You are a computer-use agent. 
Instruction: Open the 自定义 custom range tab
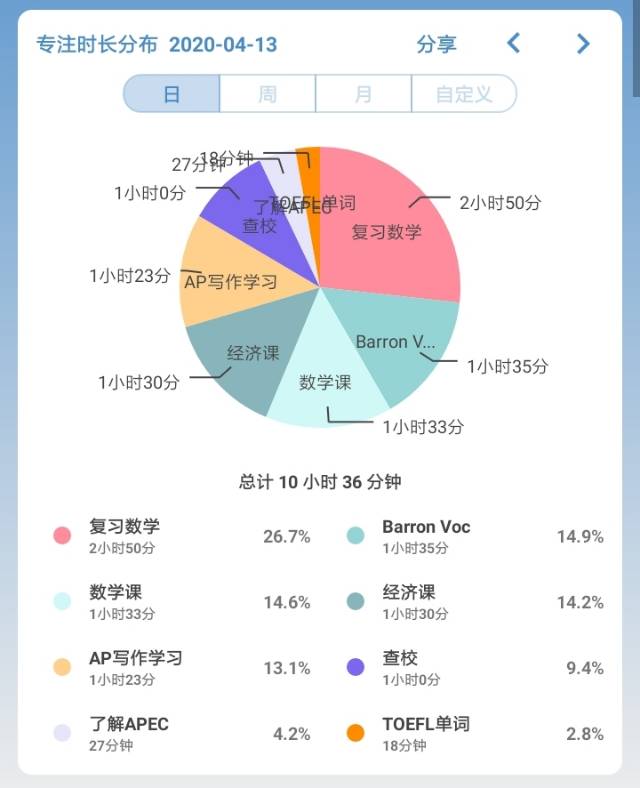[464, 94]
